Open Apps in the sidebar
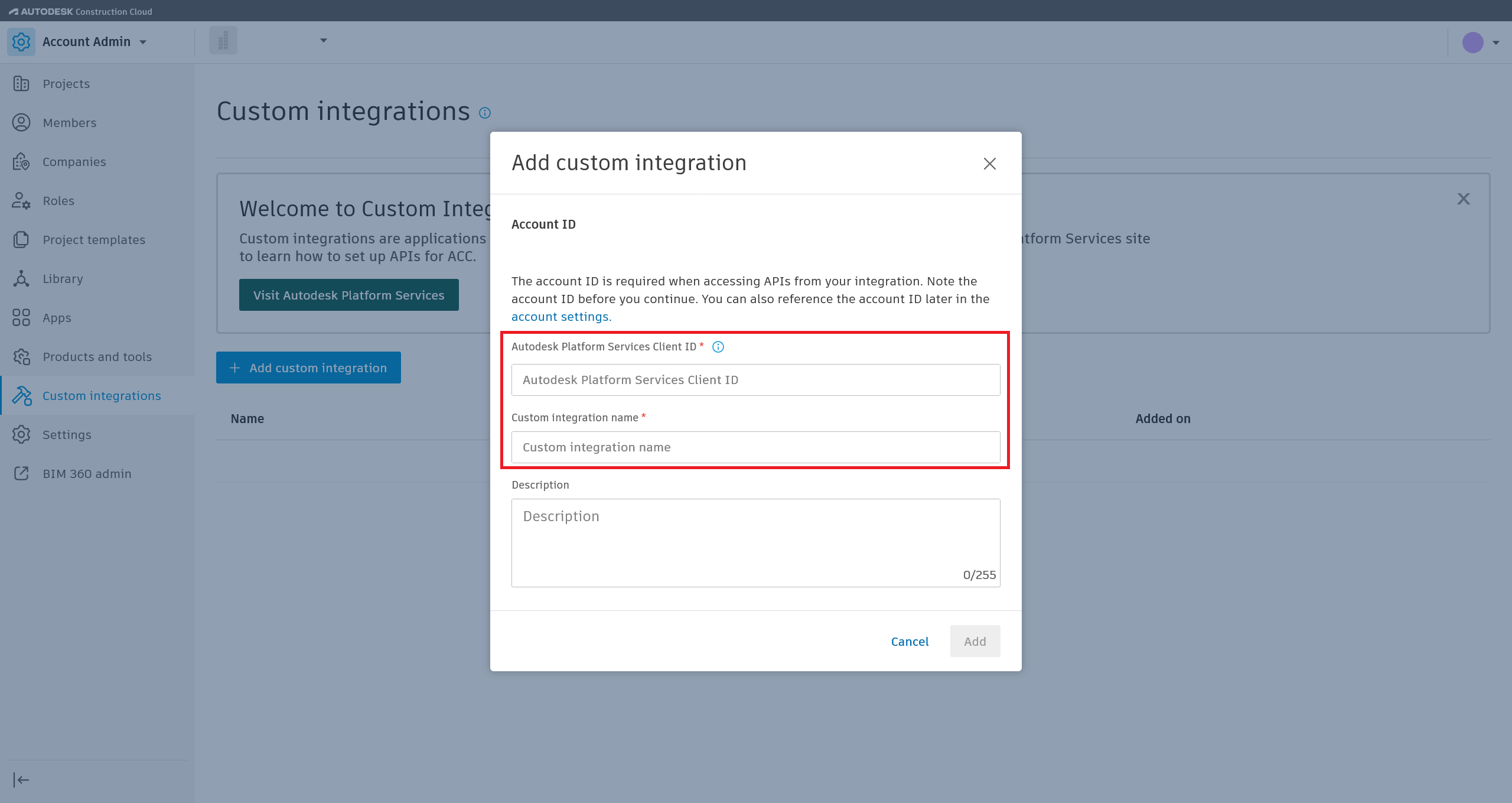The height and width of the screenshot is (803, 1512). tap(57, 318)
